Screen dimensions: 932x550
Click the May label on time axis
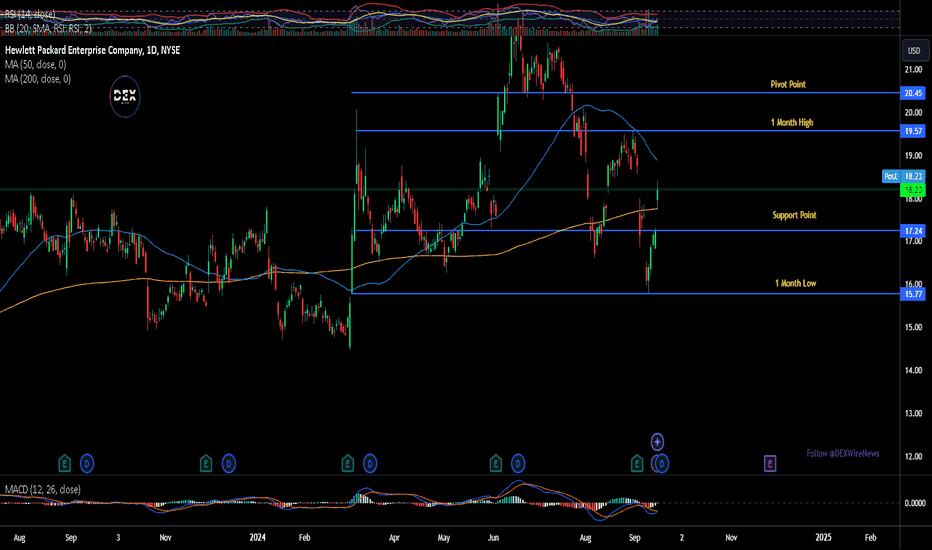[x=443, y=538]
